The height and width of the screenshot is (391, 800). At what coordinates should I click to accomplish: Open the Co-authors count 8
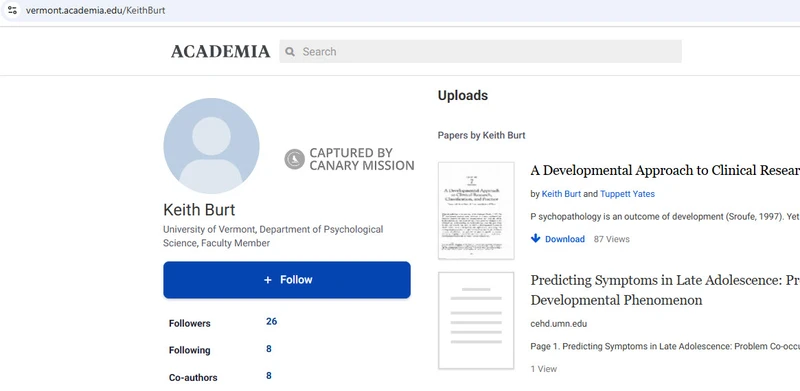pos(269,376)
